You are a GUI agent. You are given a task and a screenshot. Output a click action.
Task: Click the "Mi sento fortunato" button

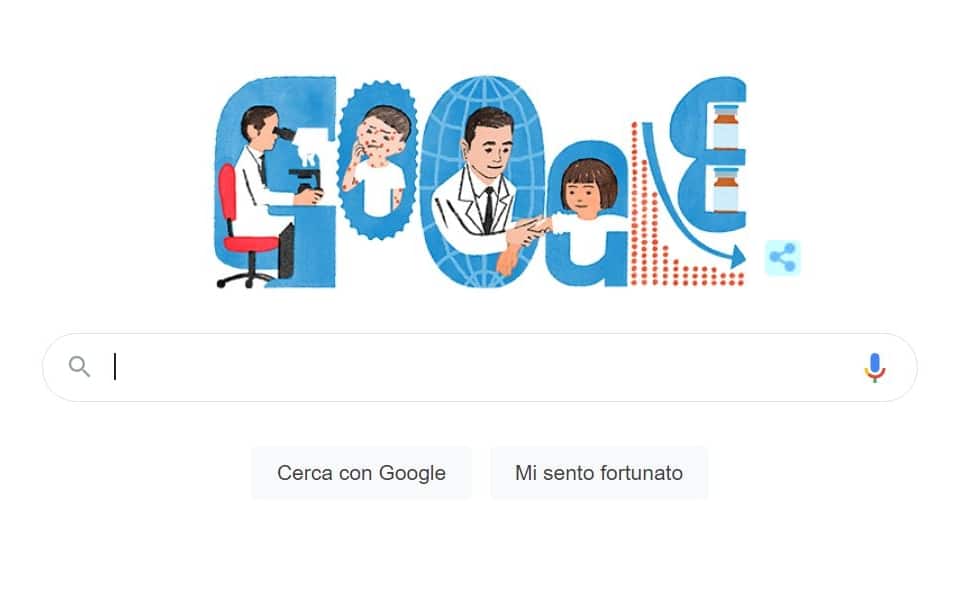tap(599, 473)
